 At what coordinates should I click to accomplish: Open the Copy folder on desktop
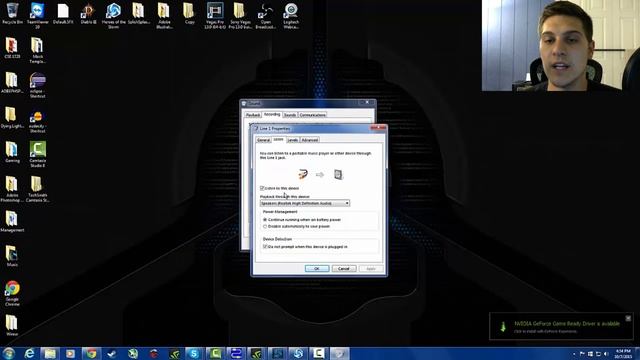click(189, 13)
